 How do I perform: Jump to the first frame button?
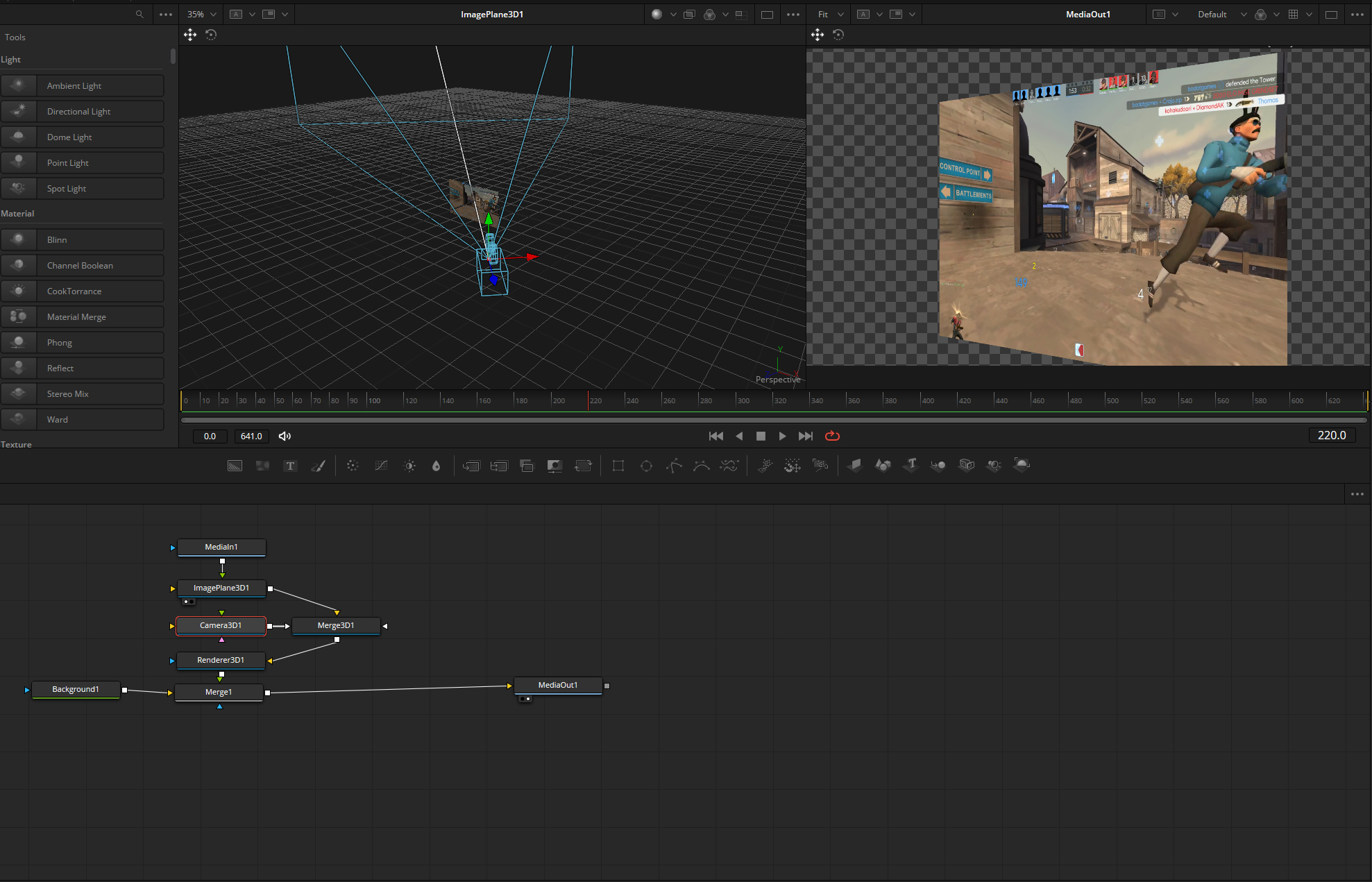[715, 436]
